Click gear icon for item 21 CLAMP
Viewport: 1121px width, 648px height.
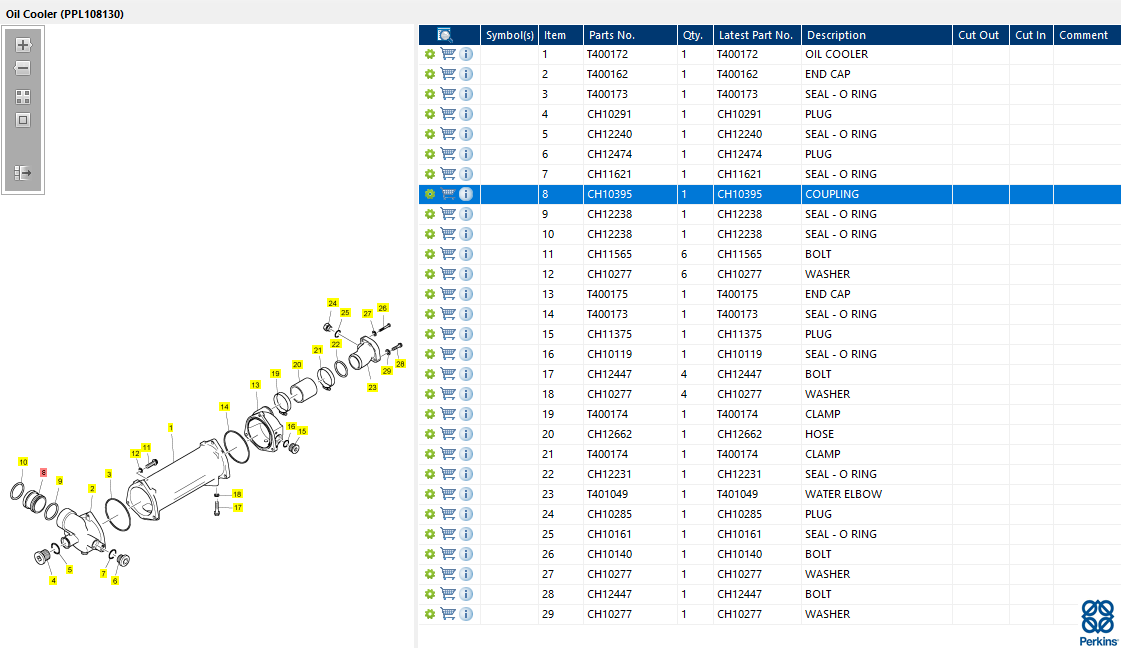(x=430, y=454)
